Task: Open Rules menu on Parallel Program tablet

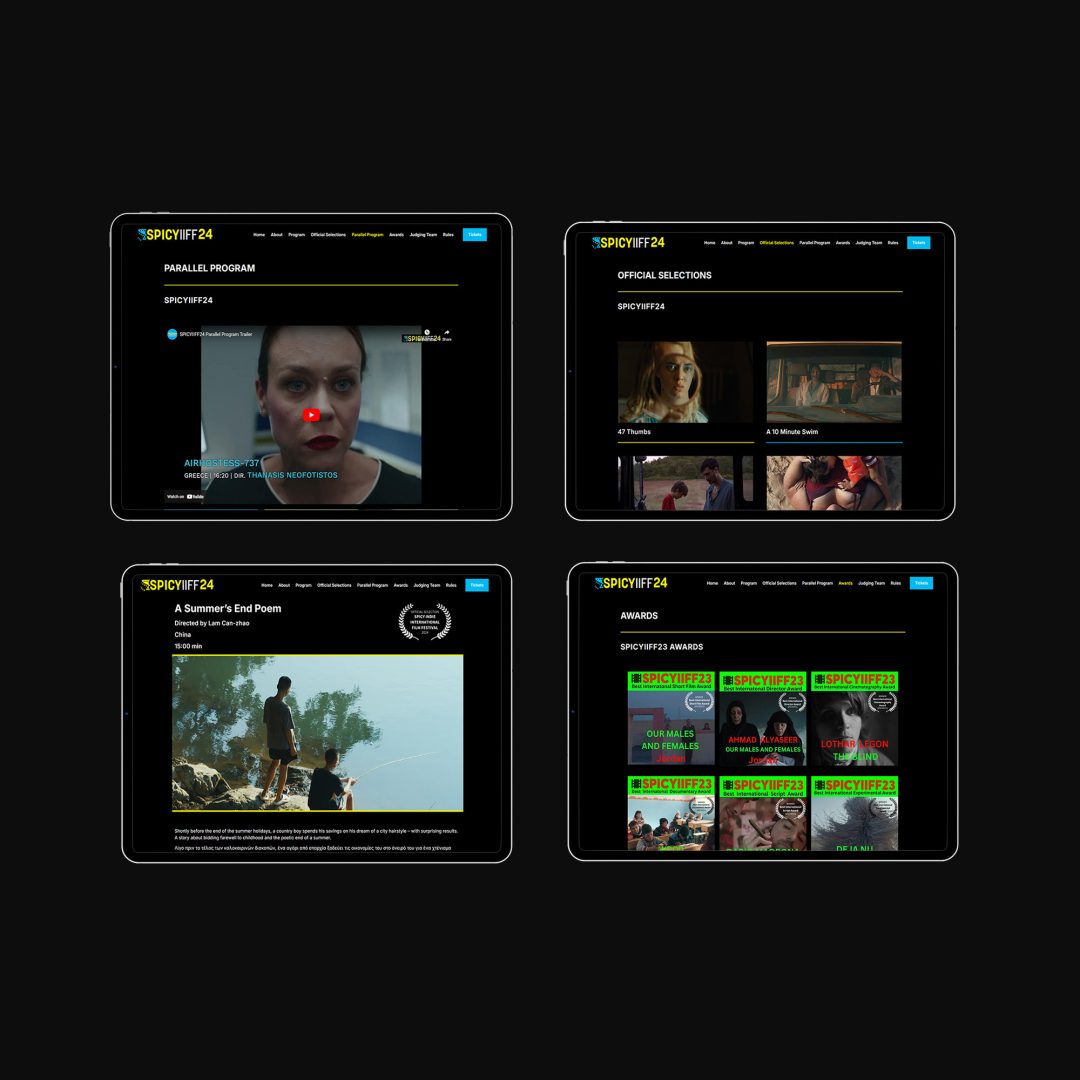Action: (x=448, y=235)
